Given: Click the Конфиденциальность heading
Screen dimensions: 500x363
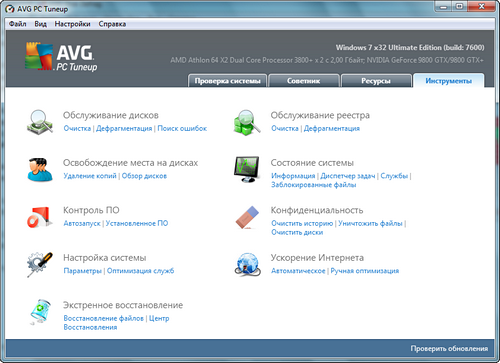Looking at the screenshot, I should pos(317,210).
